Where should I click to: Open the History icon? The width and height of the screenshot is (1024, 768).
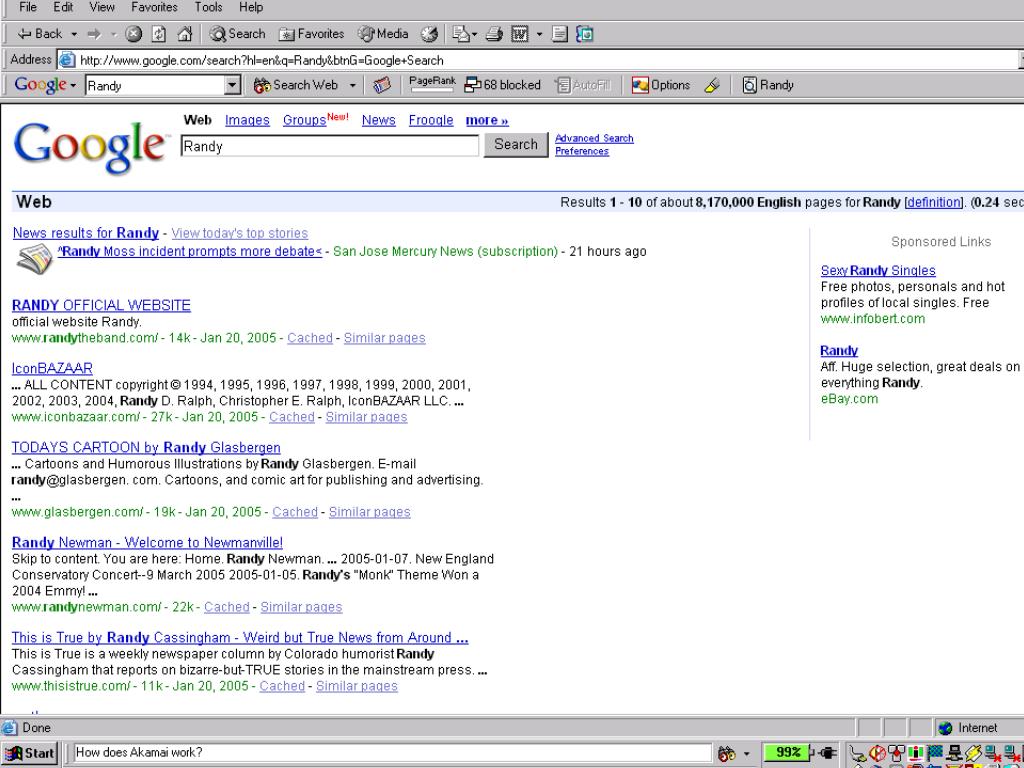click(429, 34)
